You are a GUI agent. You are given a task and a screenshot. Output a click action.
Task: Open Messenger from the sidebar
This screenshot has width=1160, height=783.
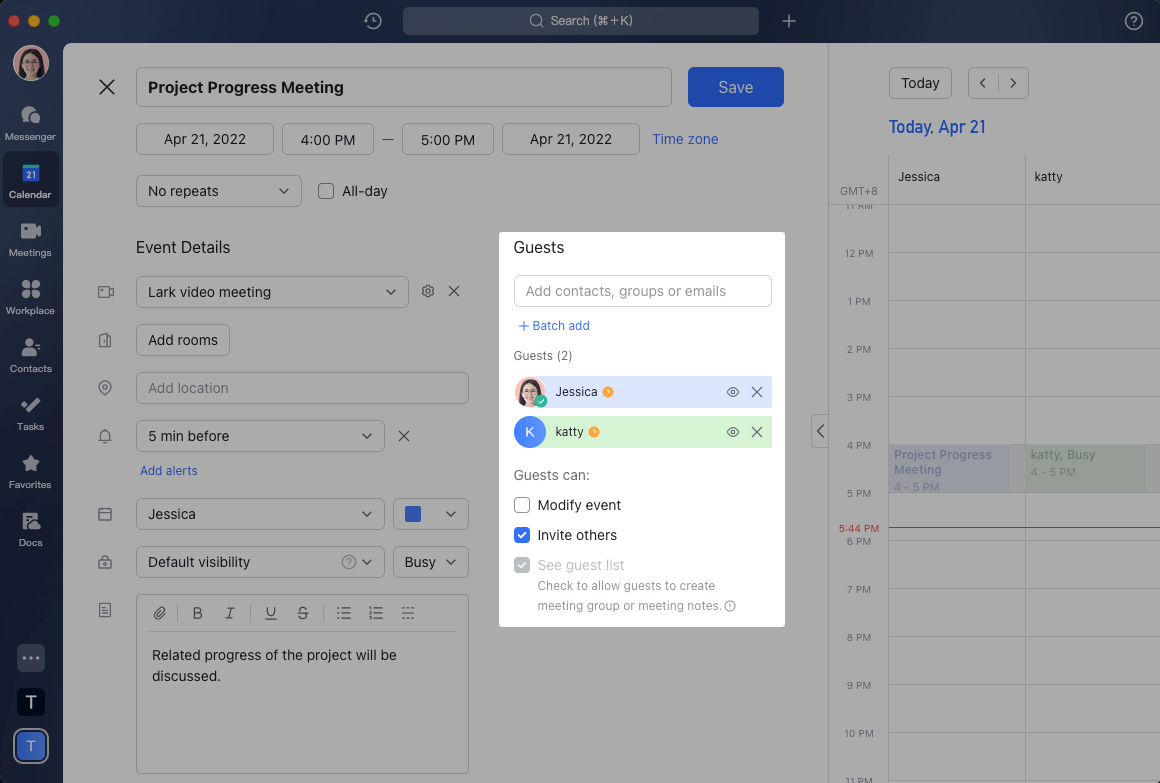click(30, 122)
